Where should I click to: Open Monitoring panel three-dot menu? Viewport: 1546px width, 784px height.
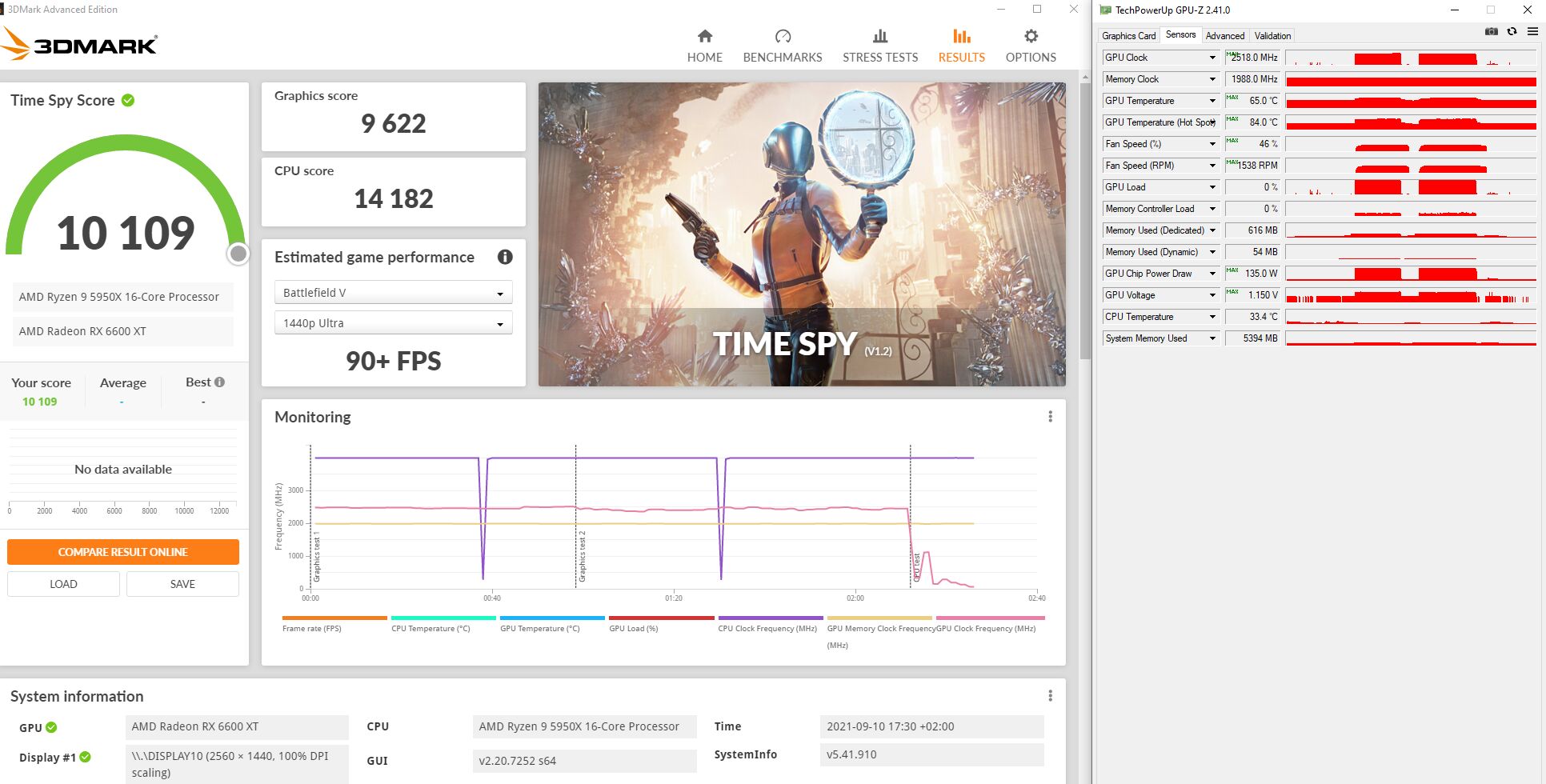(x=1050, y=417)
